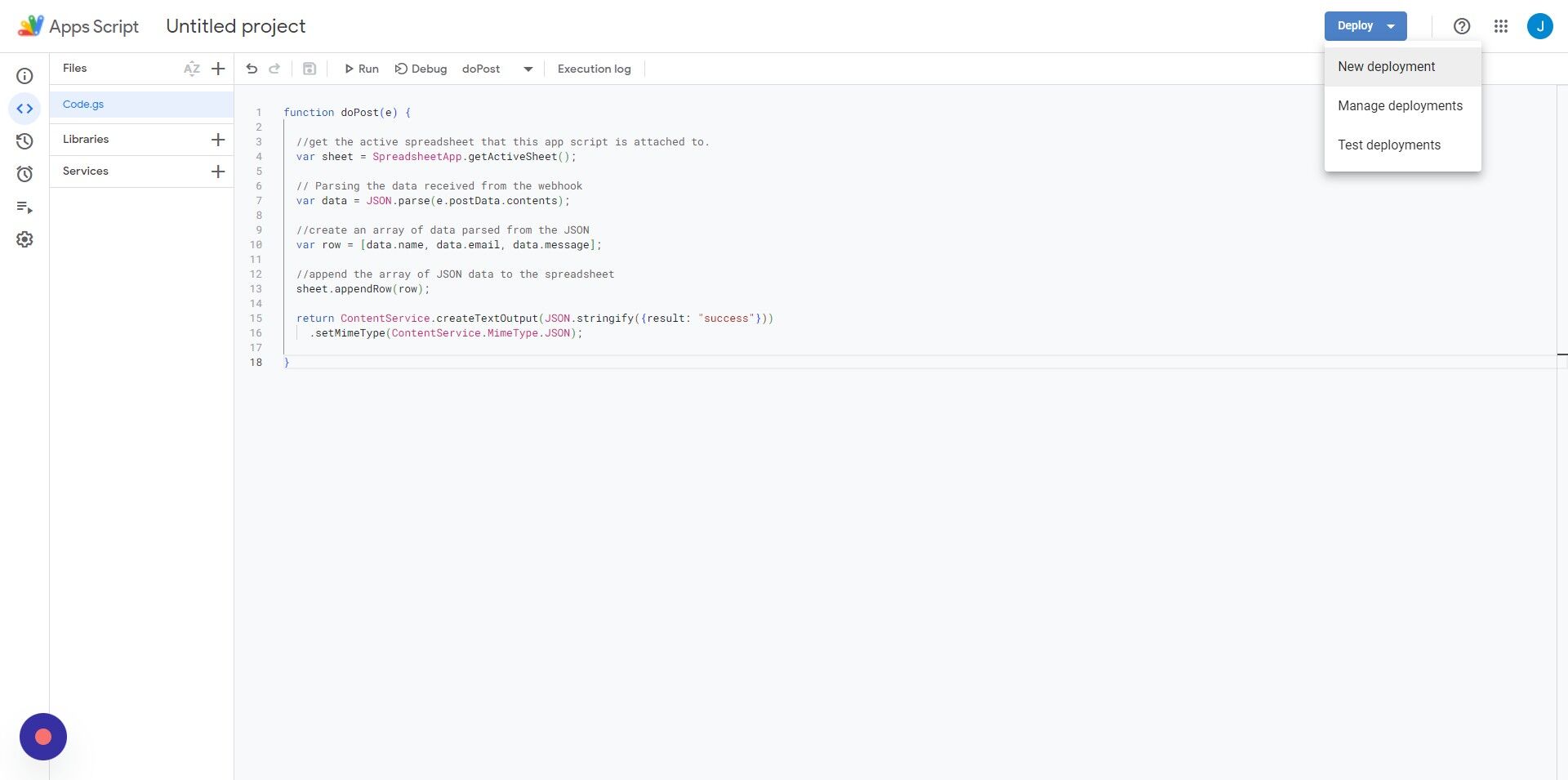
Task: Run the doPost function
Action: pos(361,69)
